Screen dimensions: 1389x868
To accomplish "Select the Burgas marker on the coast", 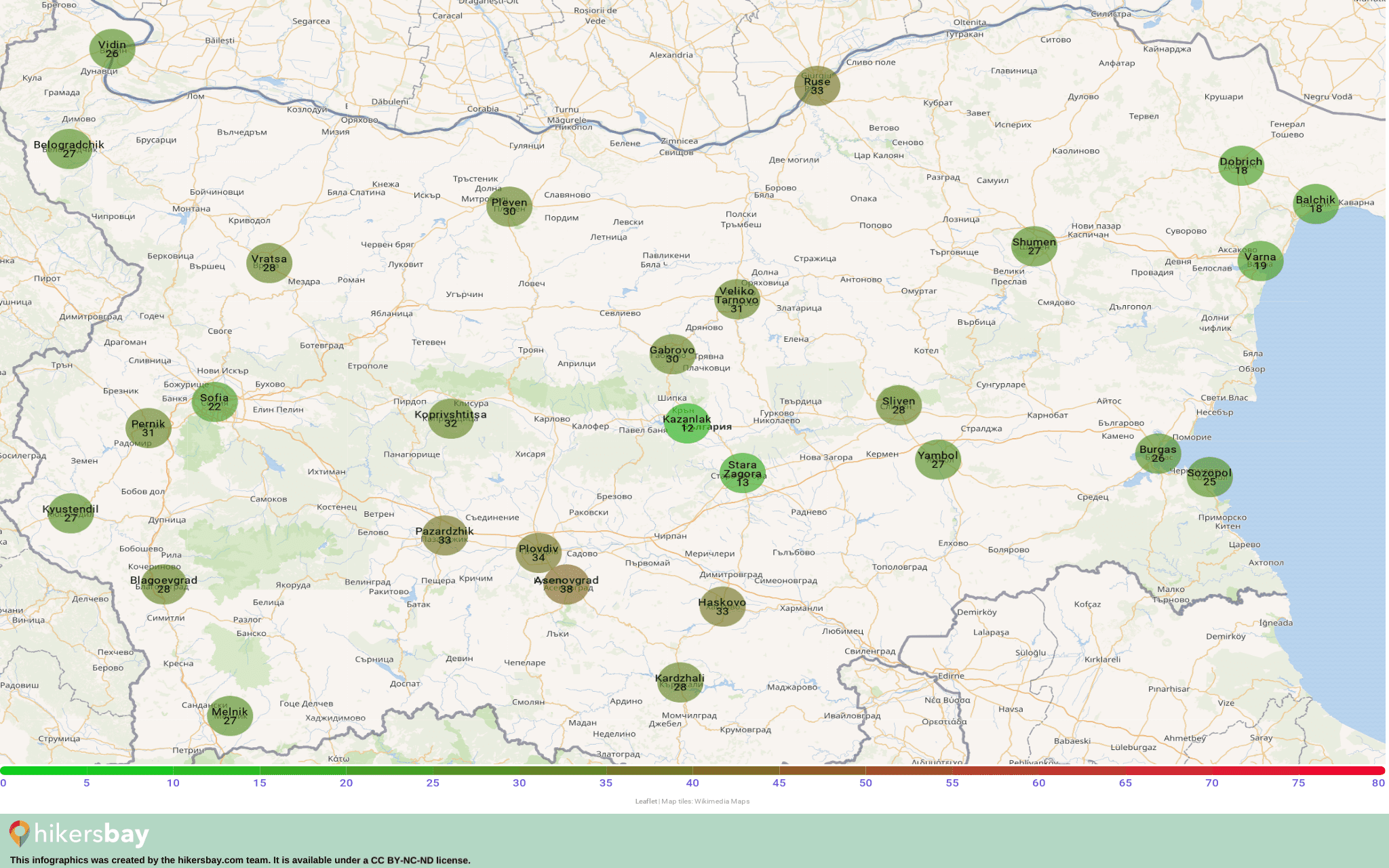I will pyautogui.click(x=1158, y=454).
